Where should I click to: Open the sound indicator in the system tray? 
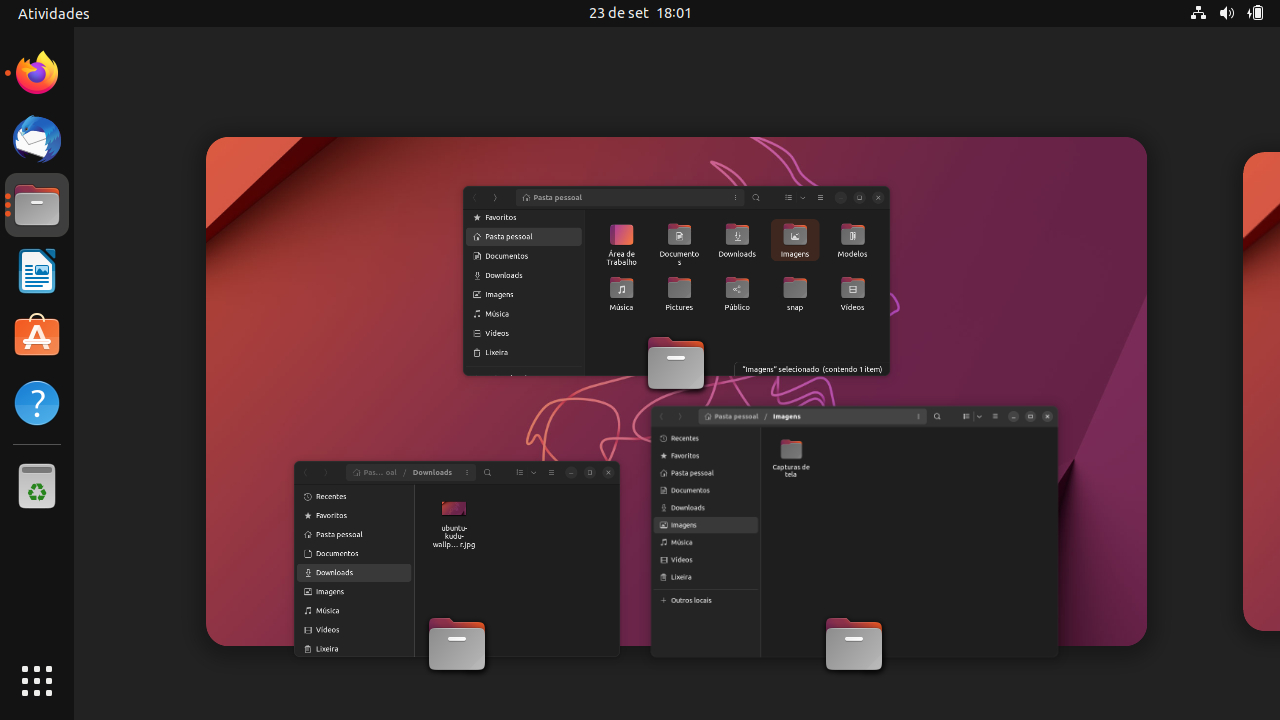(x=1227, y=13)
